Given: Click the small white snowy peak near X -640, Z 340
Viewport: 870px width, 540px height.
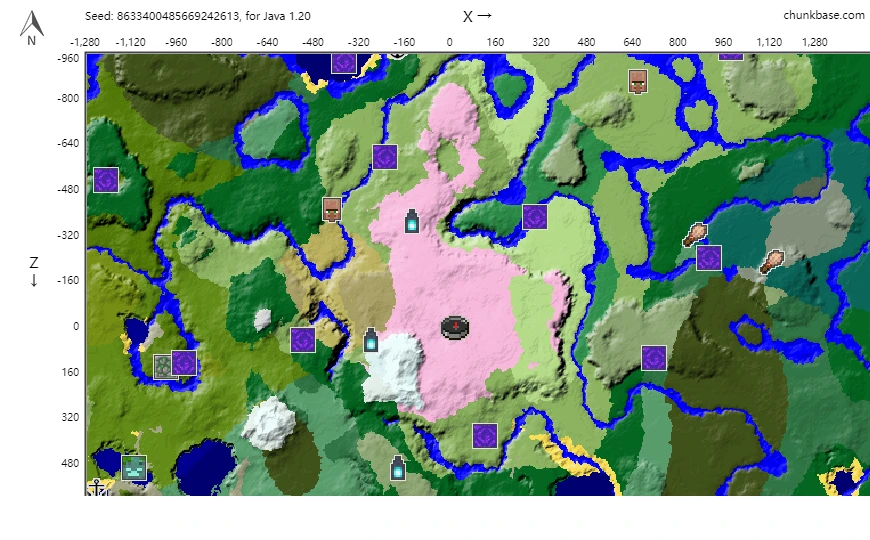Looking at the screenshot, I should coord(269,423).
